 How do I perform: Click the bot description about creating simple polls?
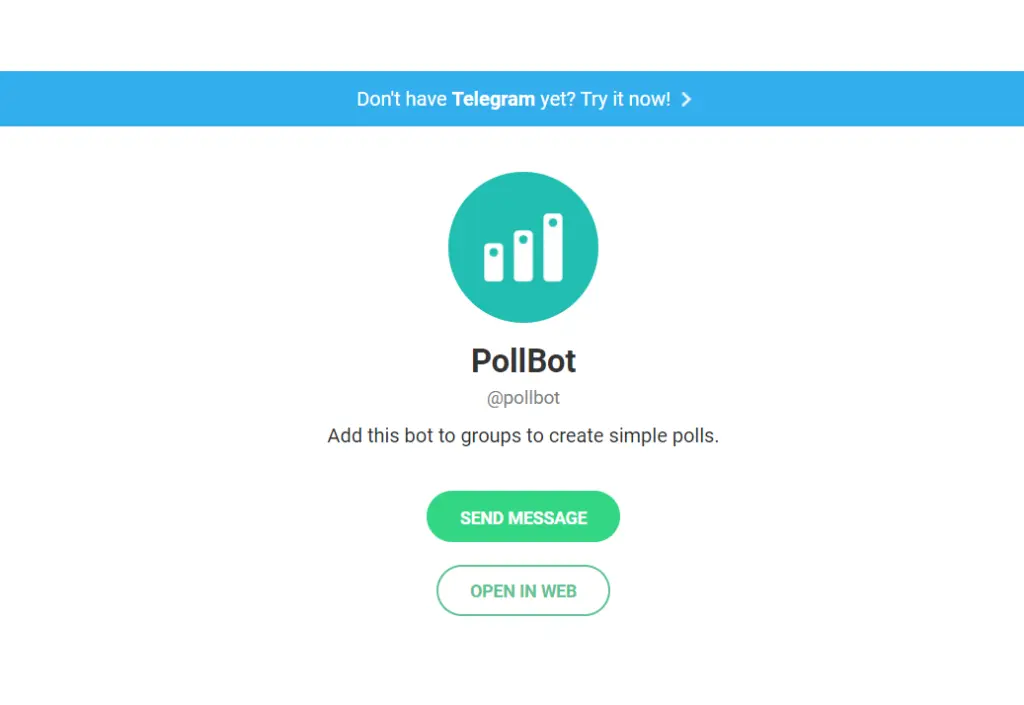pyautogui.click(x=523, y=436)
